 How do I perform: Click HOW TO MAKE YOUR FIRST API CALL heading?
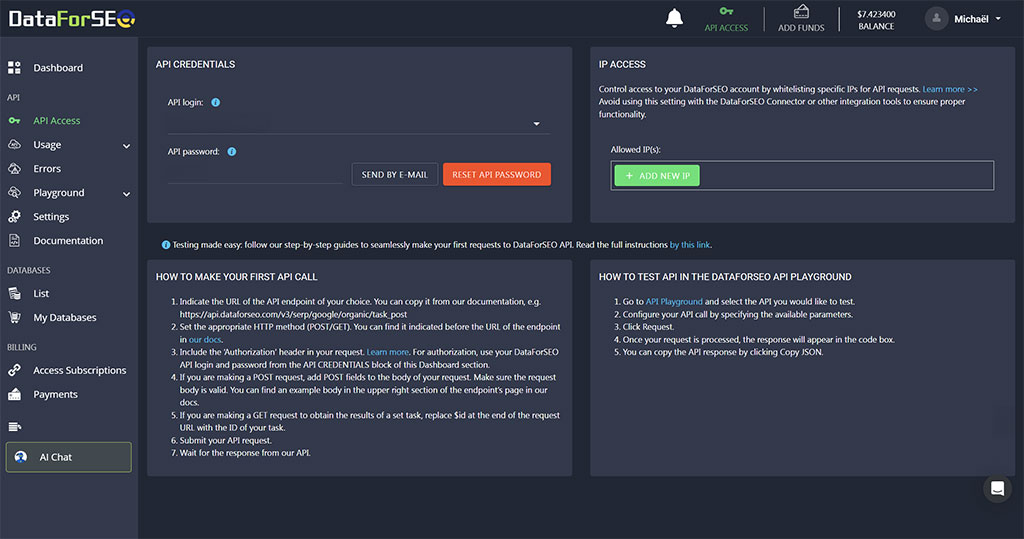click(236, 277)
